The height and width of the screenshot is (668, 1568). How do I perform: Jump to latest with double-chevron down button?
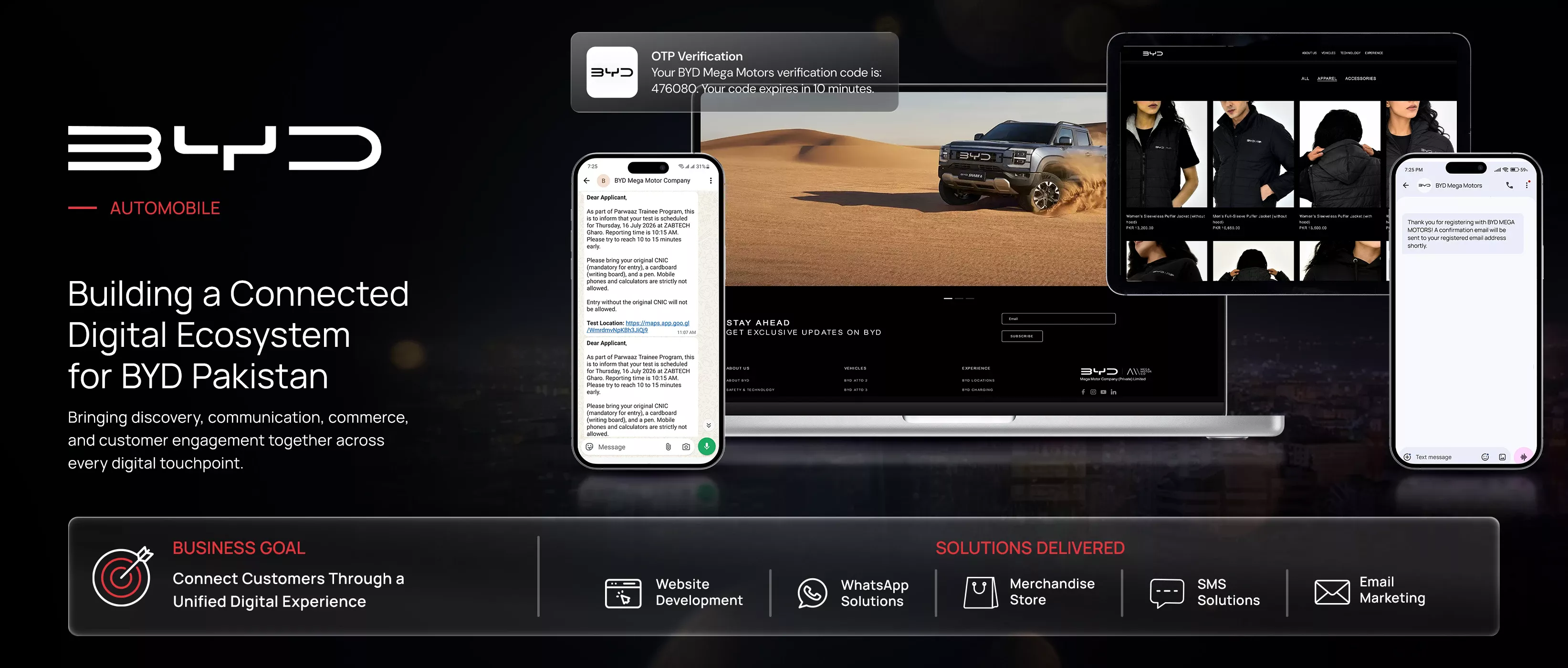click(709, 425)
